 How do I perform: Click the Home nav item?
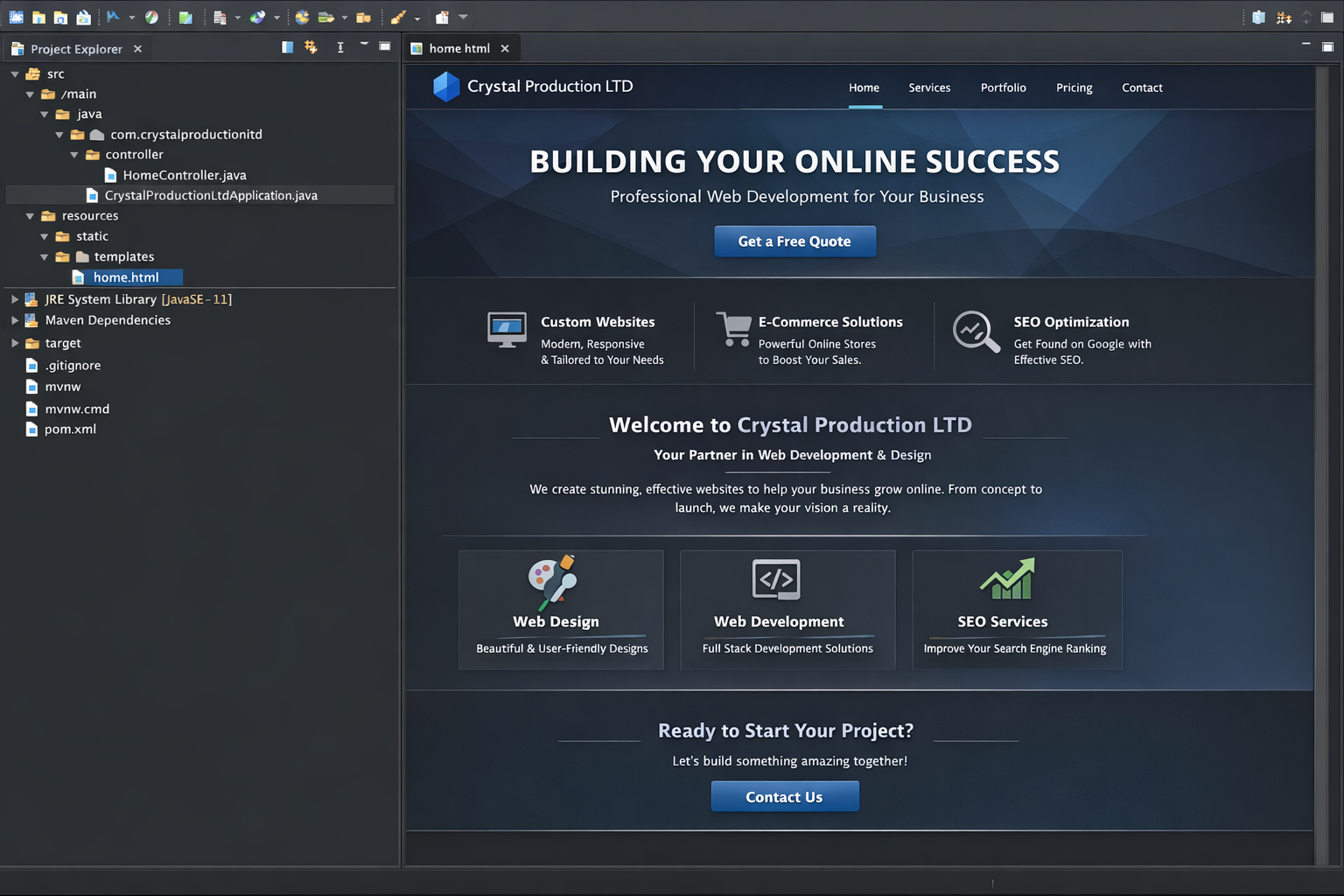864,87
